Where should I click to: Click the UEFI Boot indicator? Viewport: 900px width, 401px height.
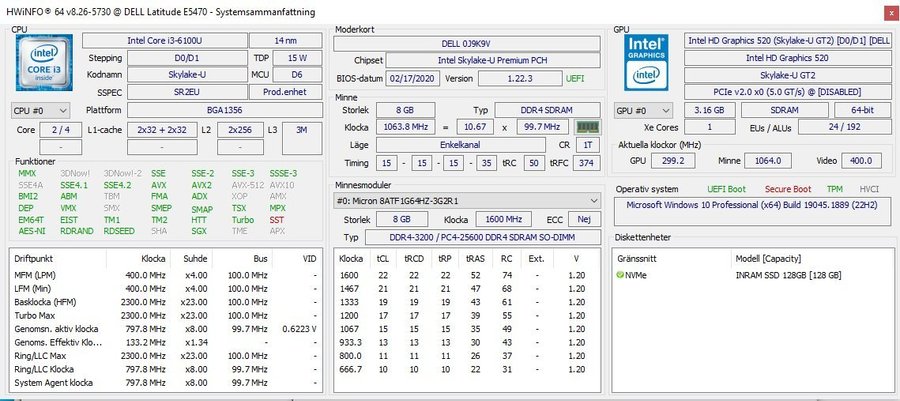[727, 189]
